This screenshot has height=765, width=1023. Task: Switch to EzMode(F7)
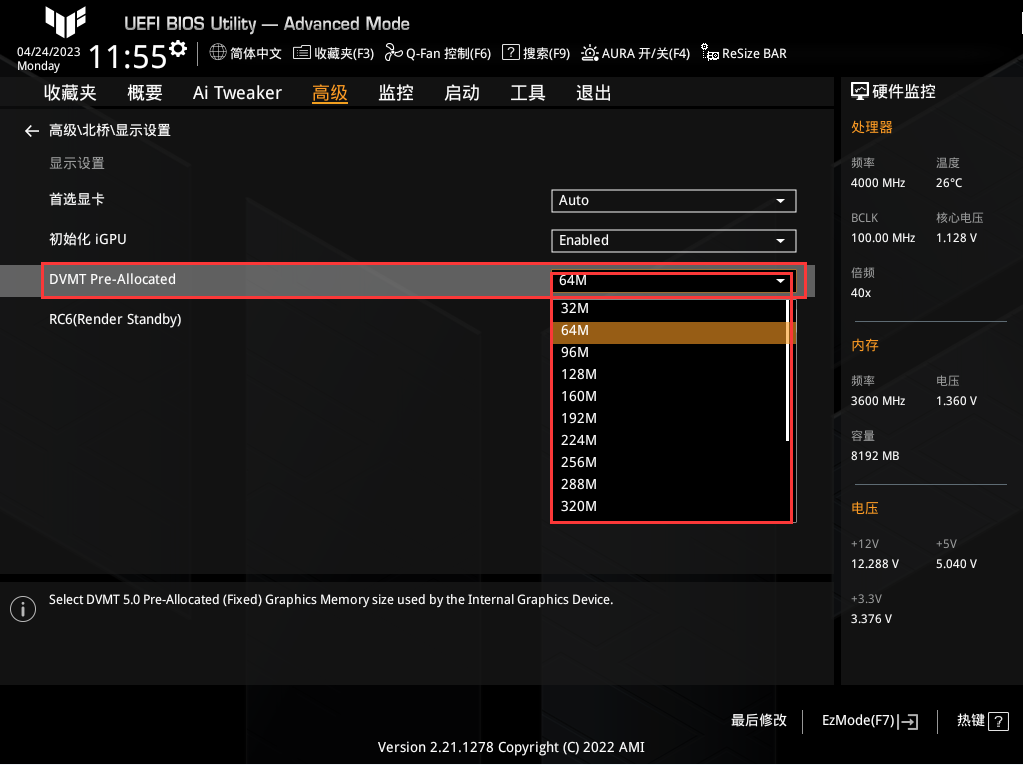869,721
